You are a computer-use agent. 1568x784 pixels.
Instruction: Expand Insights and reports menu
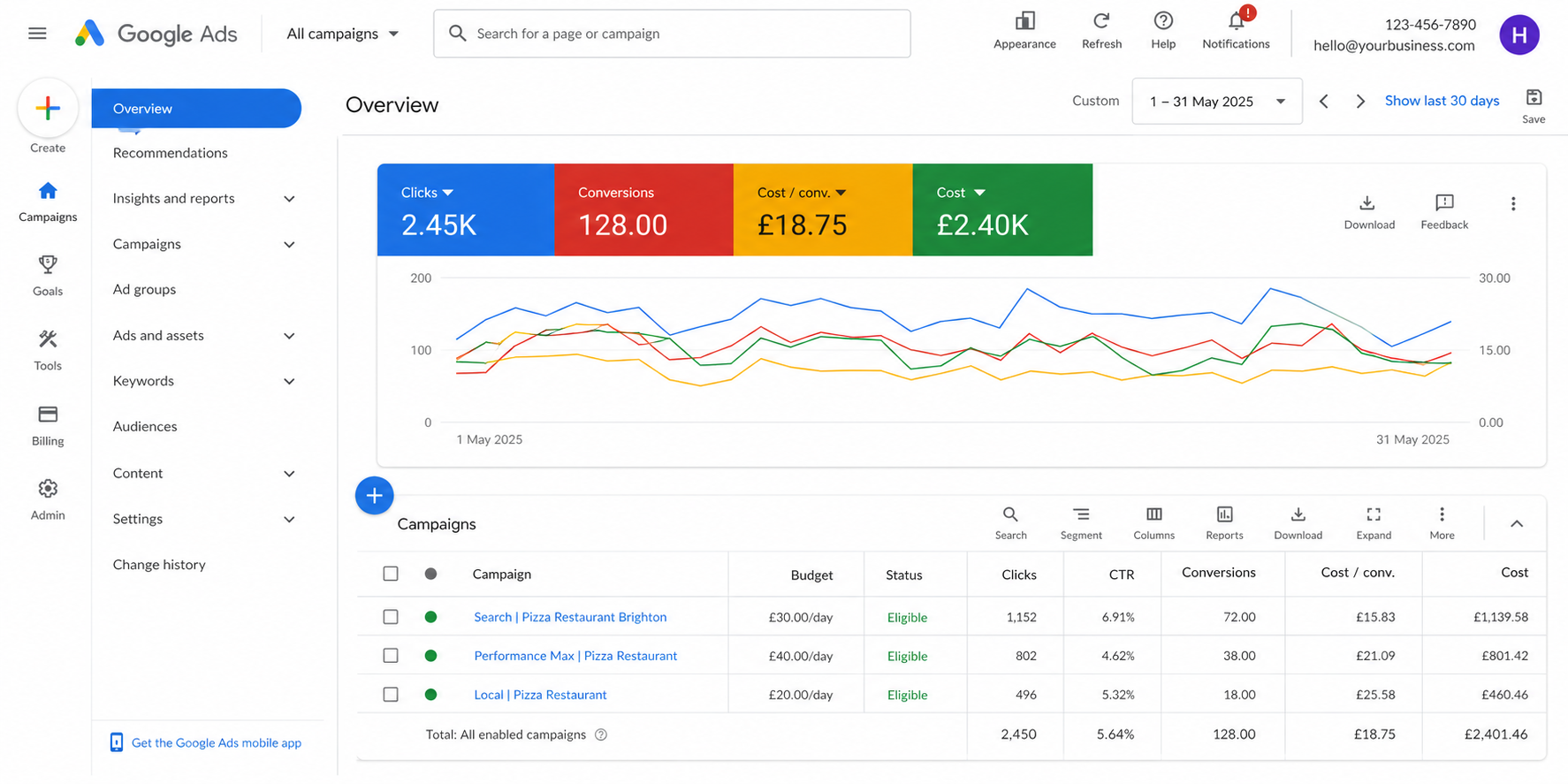tap(204, 199)
